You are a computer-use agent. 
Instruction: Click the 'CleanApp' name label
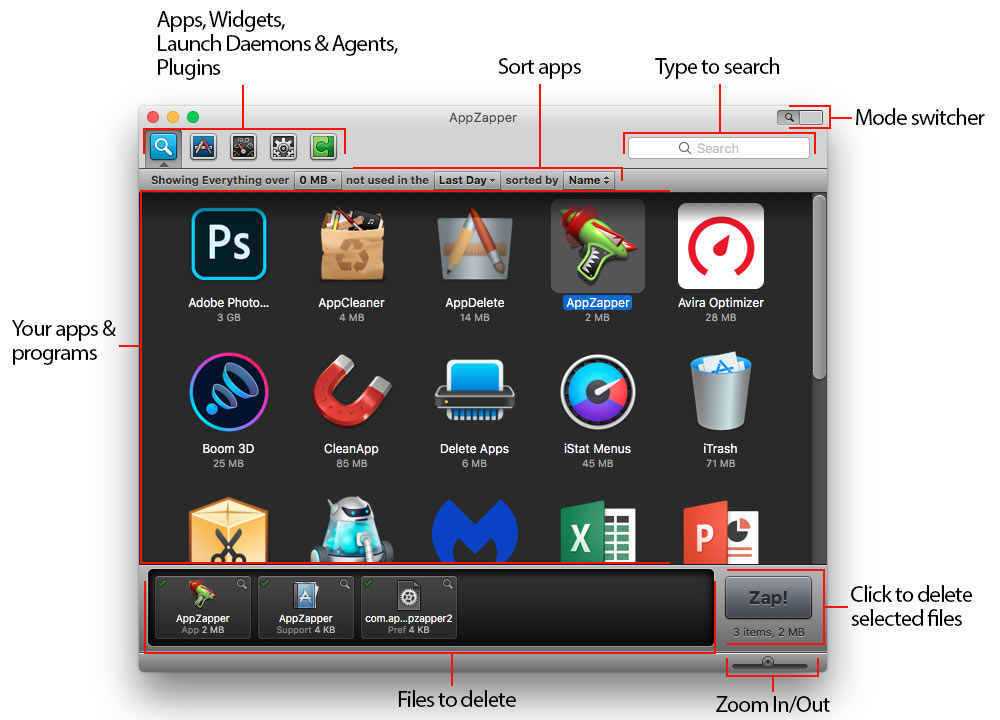[351, 449]
